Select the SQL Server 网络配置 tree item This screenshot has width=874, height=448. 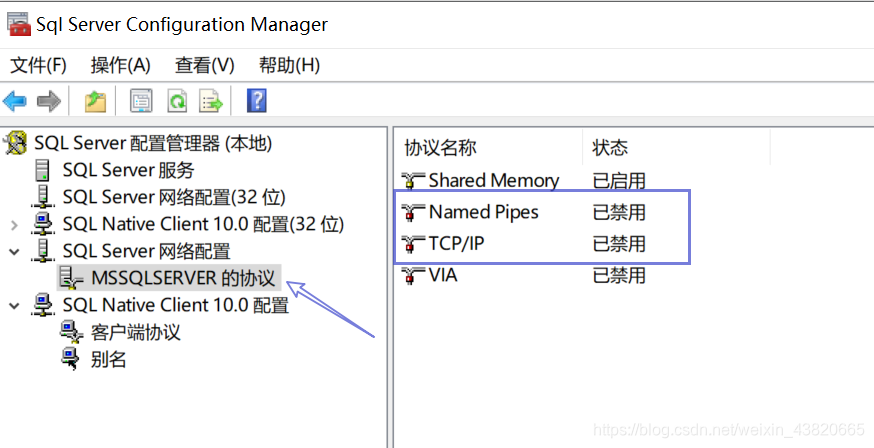pyautogui.click(x=147, y=251)
